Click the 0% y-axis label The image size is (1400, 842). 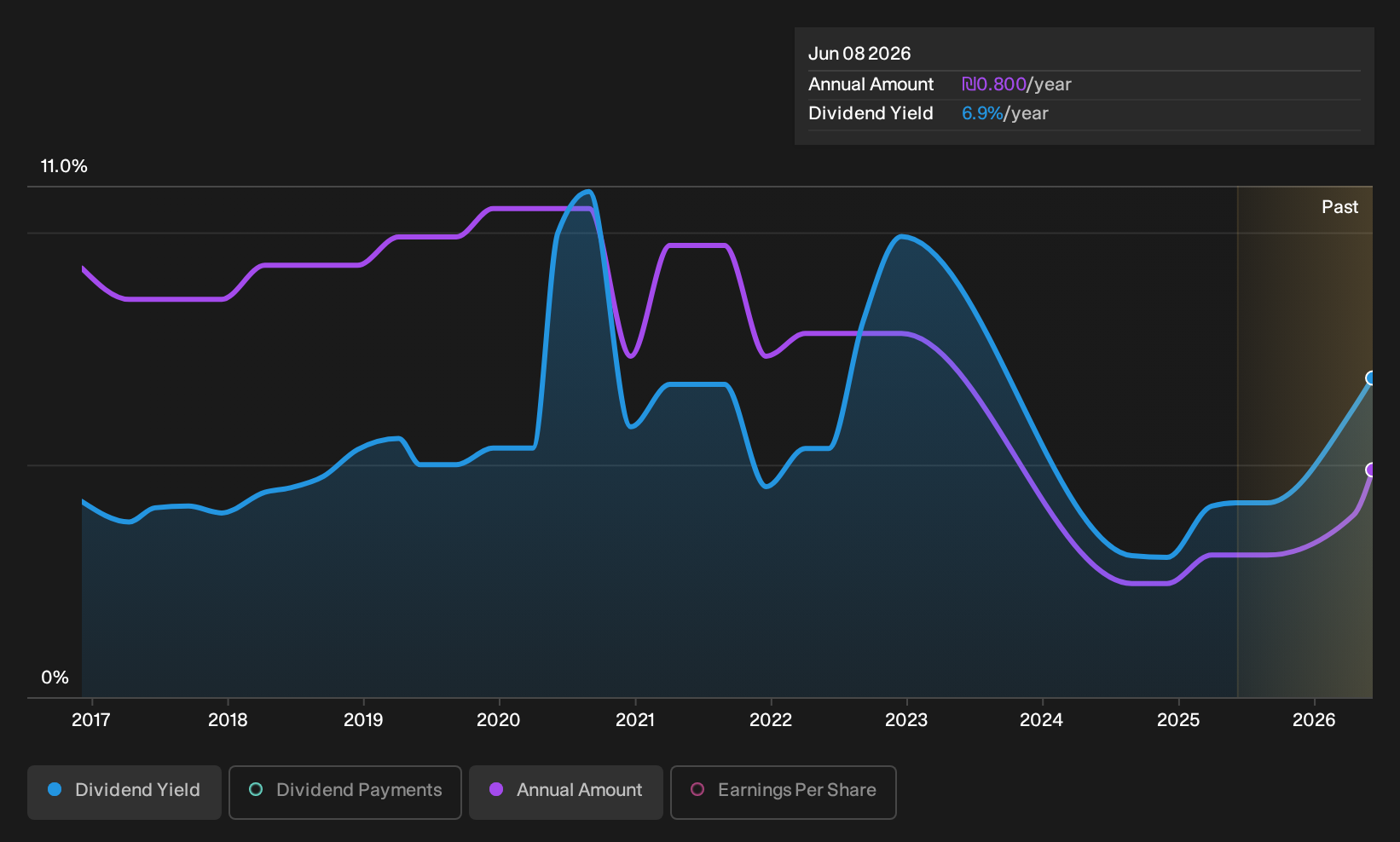tap(55, 678)
